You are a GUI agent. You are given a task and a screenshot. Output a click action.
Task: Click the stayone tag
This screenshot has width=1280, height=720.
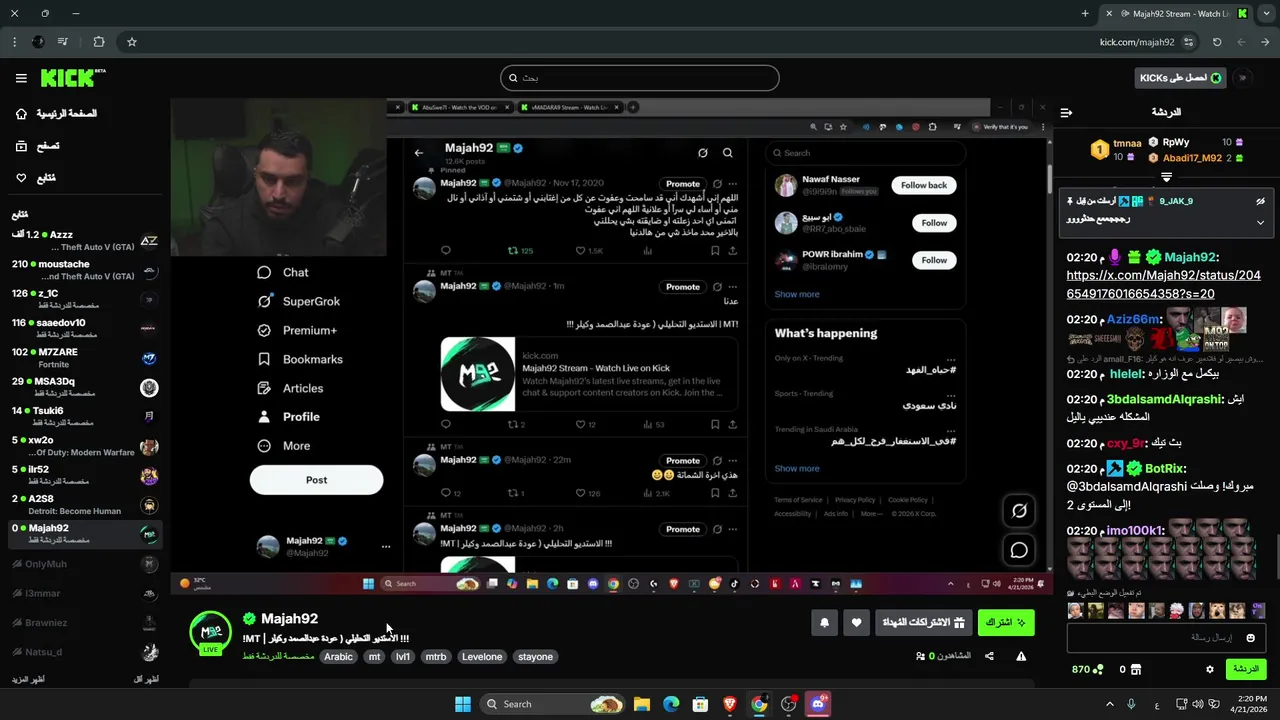pos(535,657)
